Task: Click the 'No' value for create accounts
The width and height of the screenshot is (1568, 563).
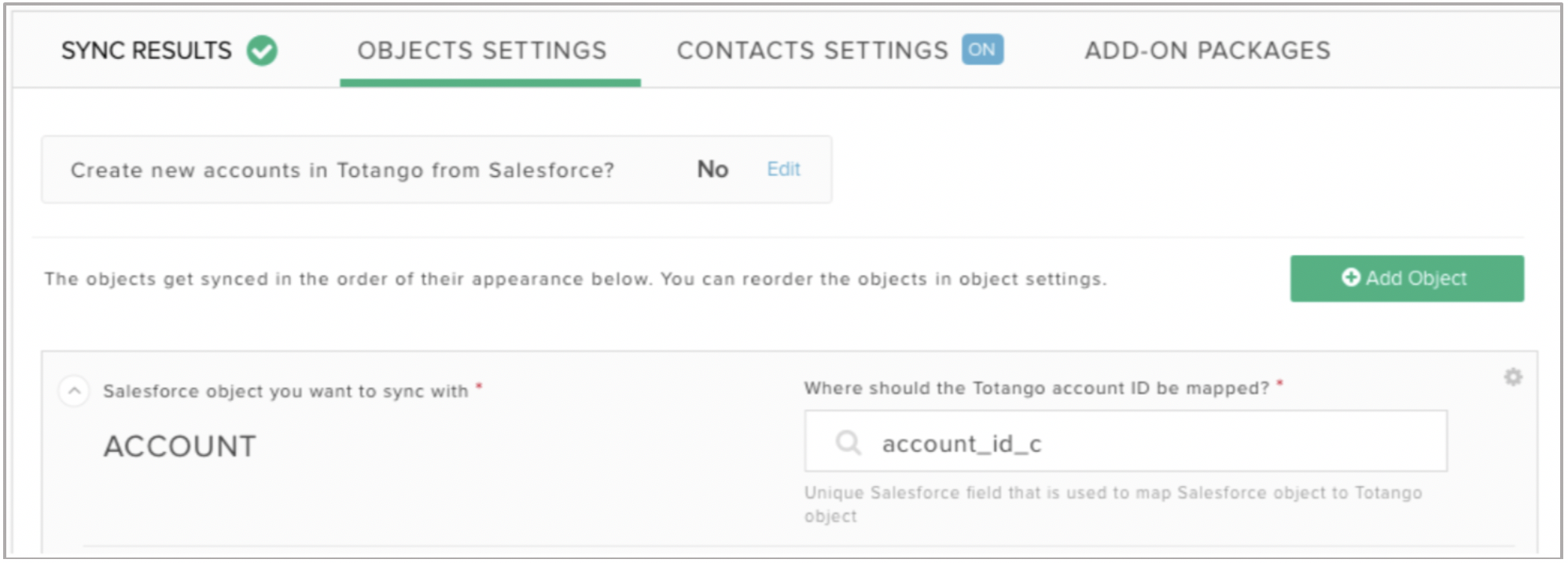Action: pos(712,169)
